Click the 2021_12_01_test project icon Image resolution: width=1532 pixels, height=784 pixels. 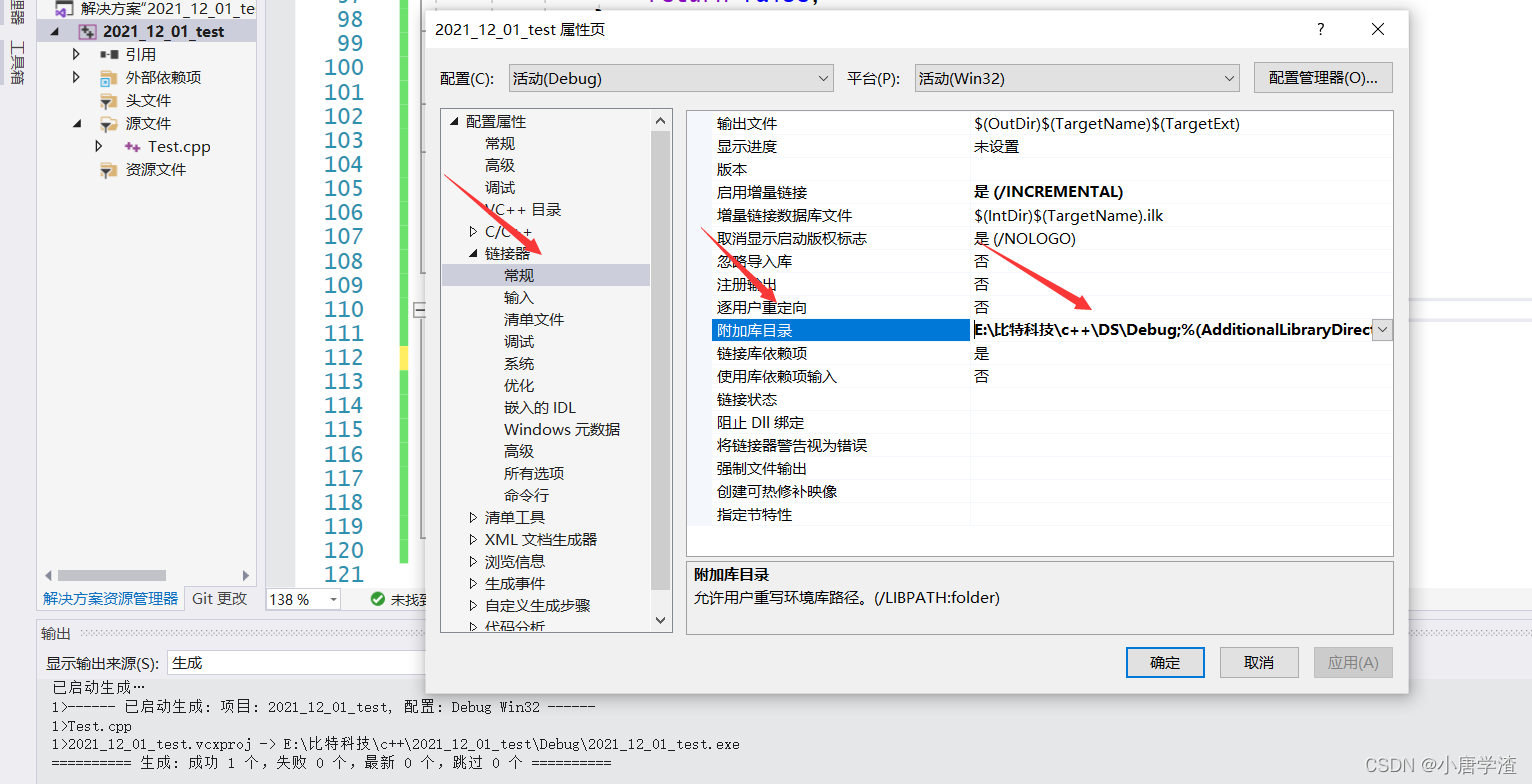pyautogui.click(x=87, y=31)
